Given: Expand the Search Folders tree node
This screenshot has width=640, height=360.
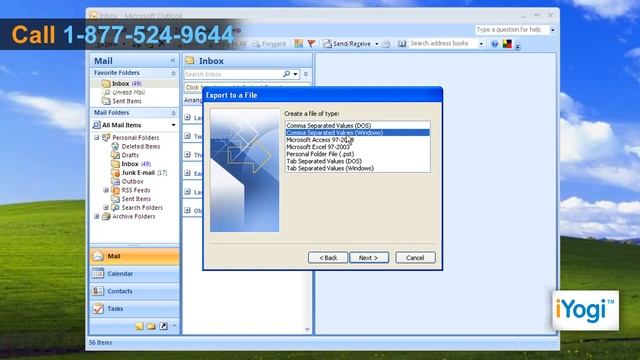Looking at the screenshot, I should 106,207.
